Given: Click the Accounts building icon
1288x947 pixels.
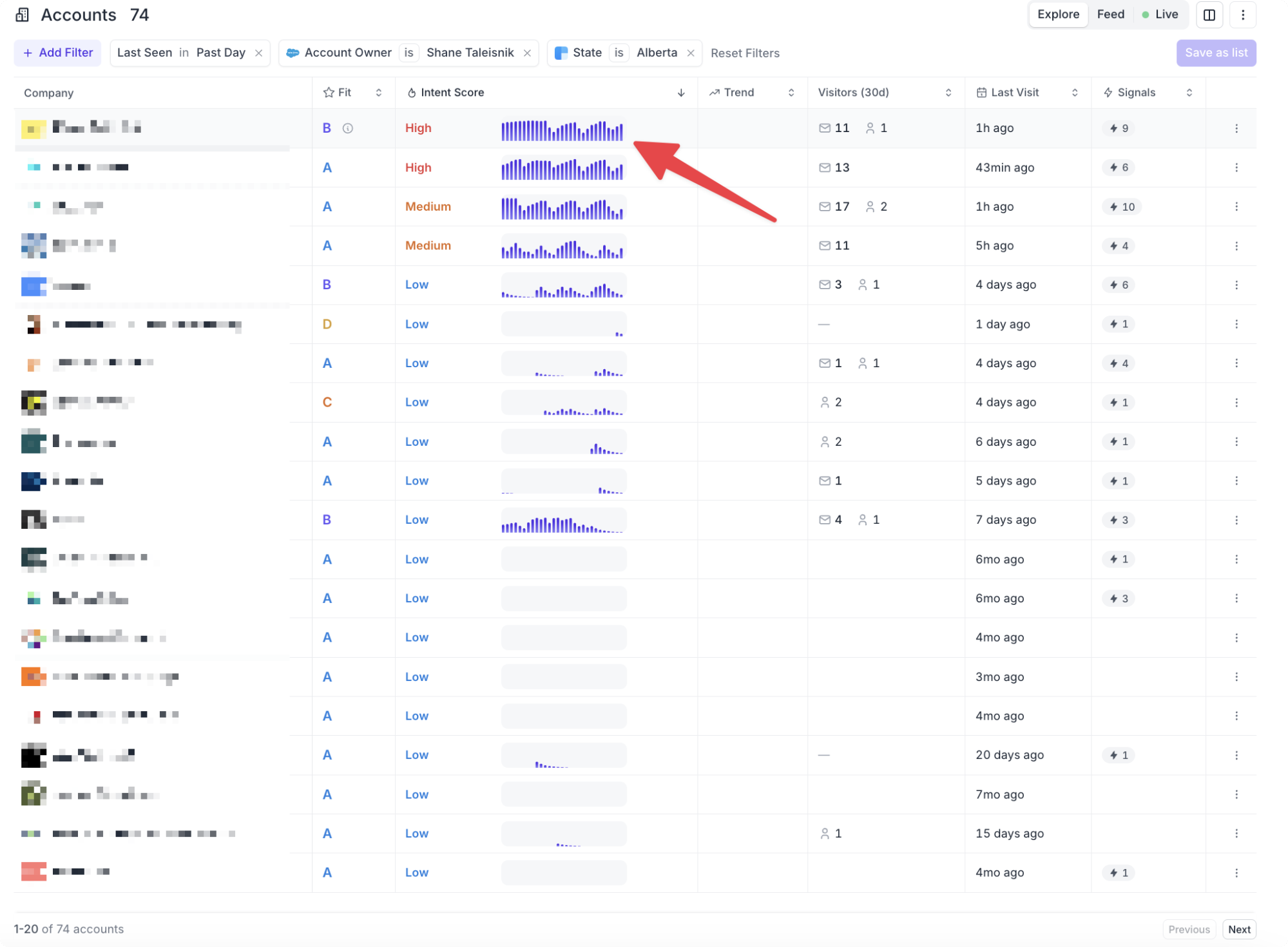Looking at the screenshot, I should click(23, 15).
